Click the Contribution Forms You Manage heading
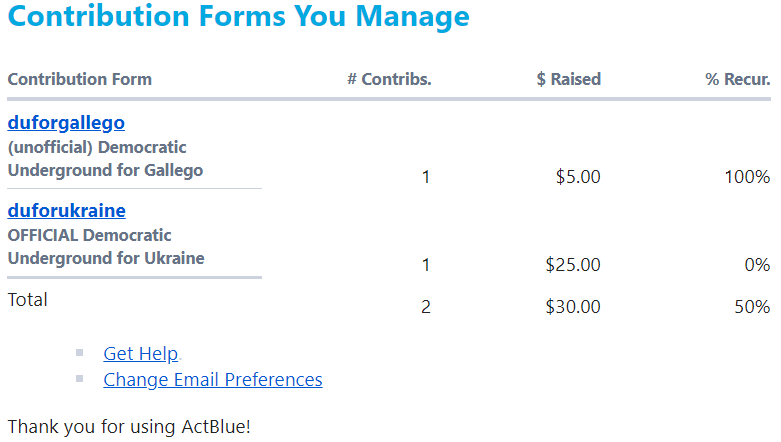 pyautogui.click(x=239, y=16)
